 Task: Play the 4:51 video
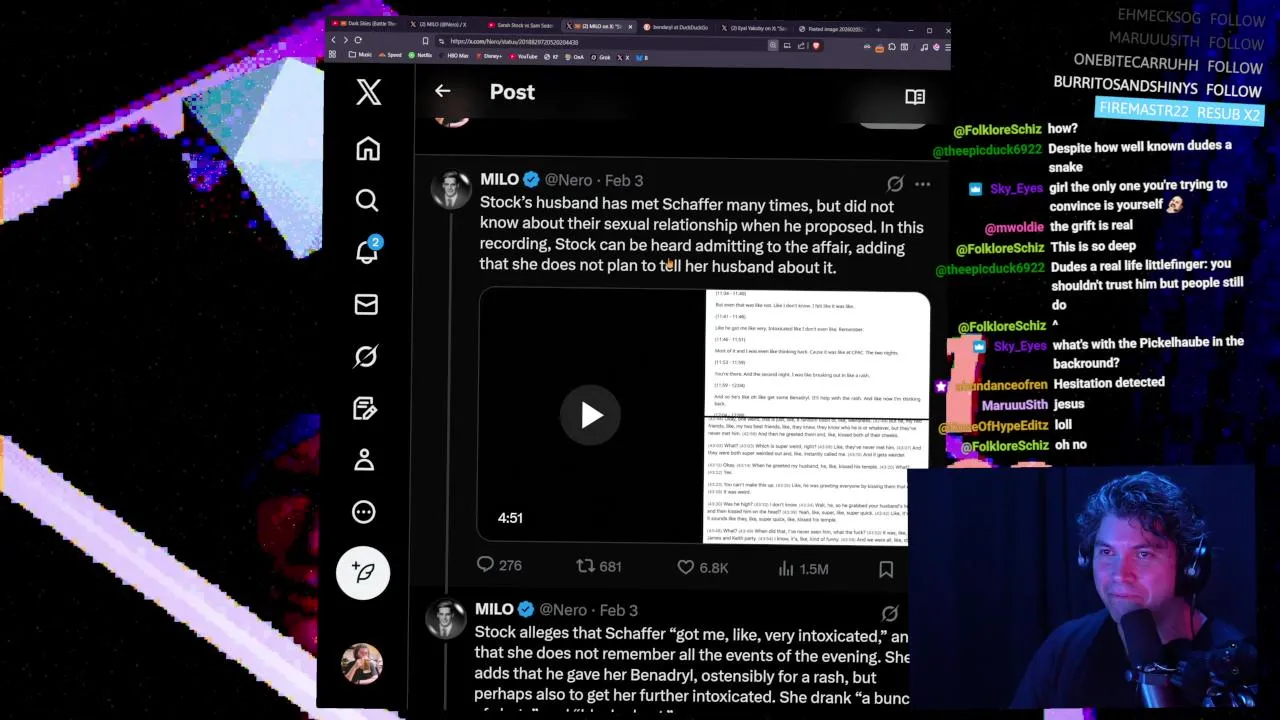click(x=591, y=415)
